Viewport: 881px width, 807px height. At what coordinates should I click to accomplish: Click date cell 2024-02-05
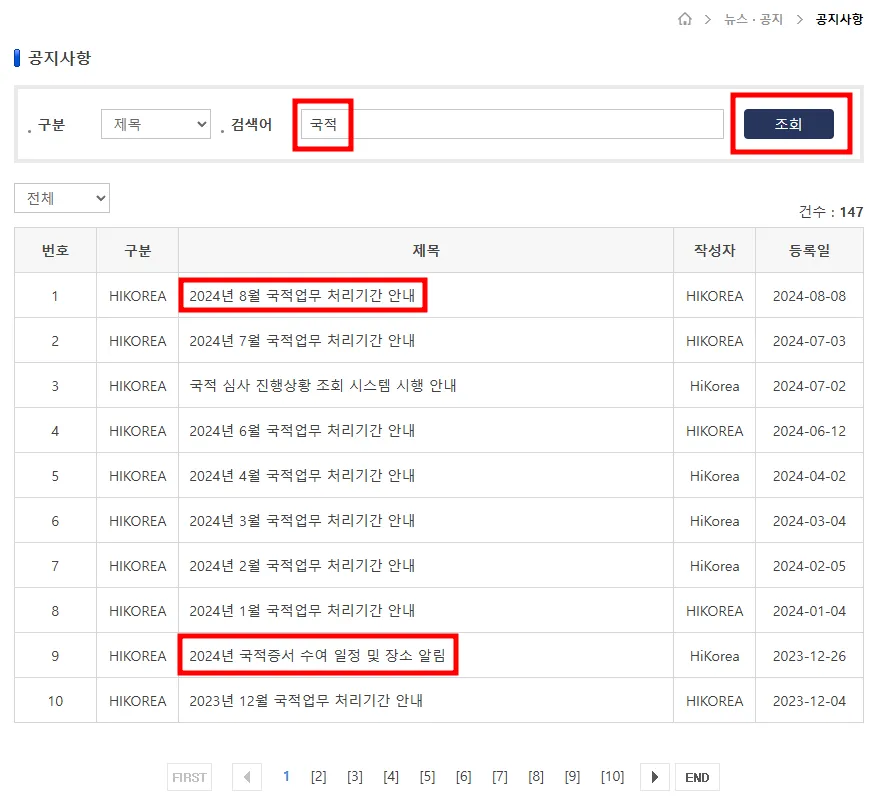809,566
